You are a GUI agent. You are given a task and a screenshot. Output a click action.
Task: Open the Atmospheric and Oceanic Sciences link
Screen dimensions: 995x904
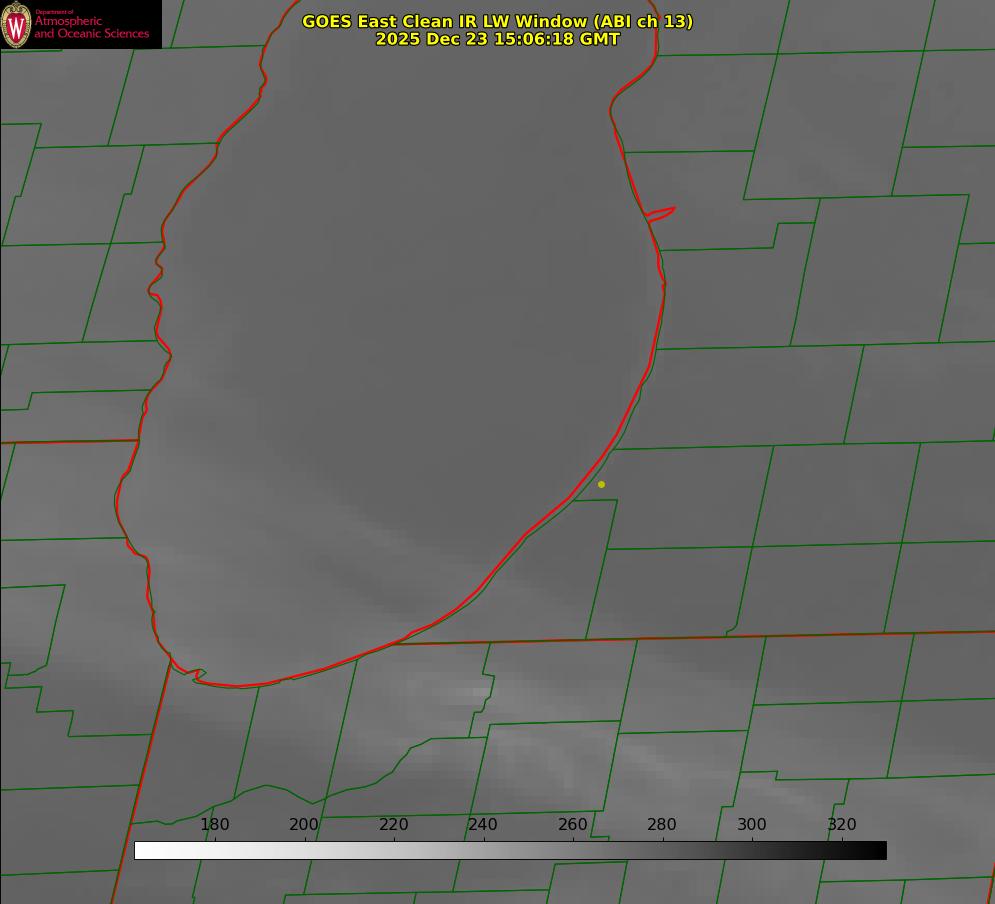(x=91, y=27)
